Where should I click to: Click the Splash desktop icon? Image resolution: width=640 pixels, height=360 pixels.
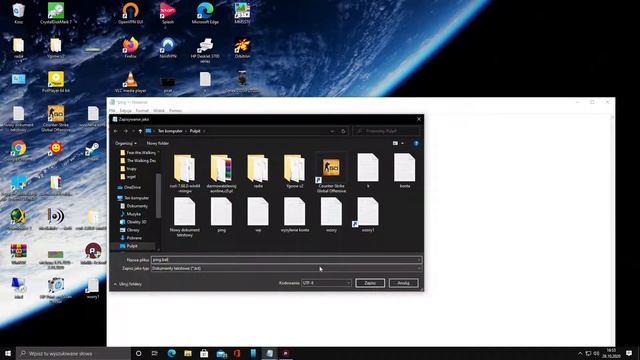(168, 13)
